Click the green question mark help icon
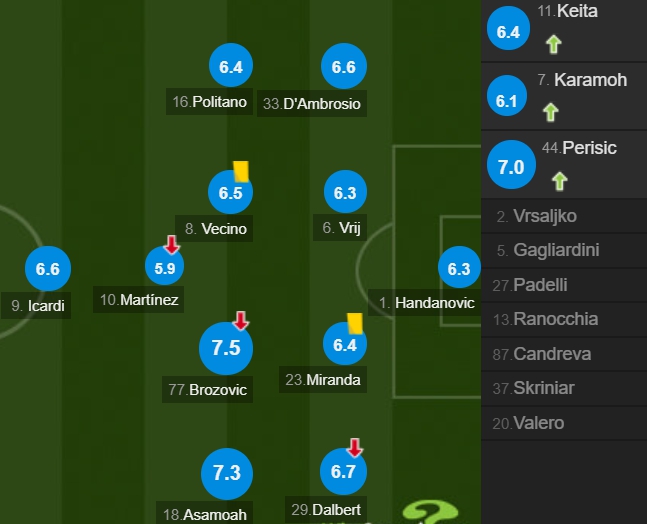The image size is (647, 524). coord(430,512)
